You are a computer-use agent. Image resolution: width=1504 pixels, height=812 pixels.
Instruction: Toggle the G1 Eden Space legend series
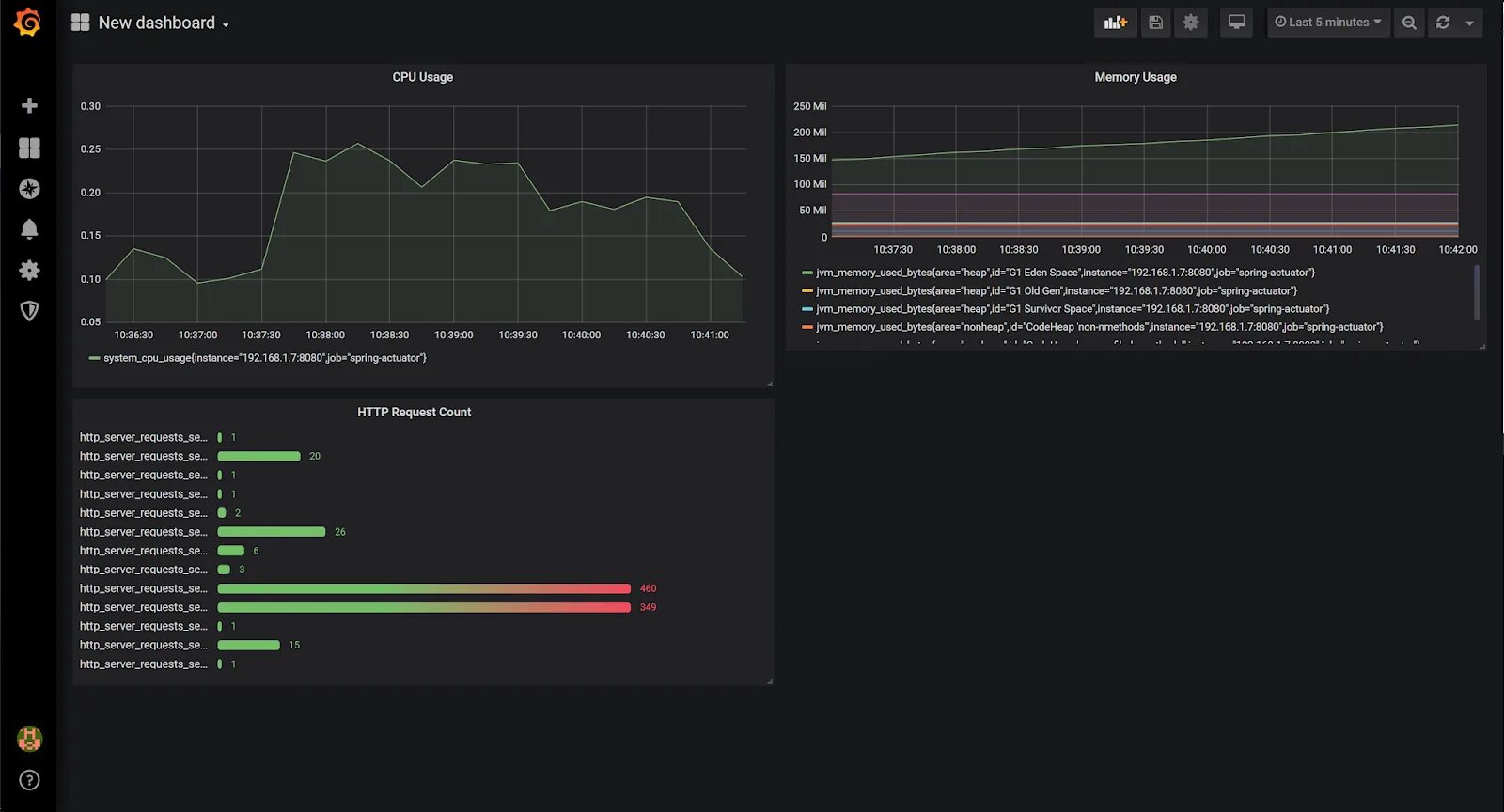(1065, 273)
